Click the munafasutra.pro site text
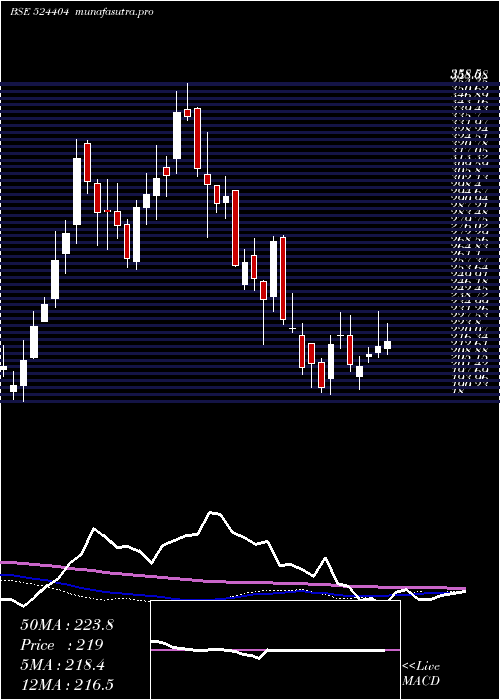 (115, 12)
